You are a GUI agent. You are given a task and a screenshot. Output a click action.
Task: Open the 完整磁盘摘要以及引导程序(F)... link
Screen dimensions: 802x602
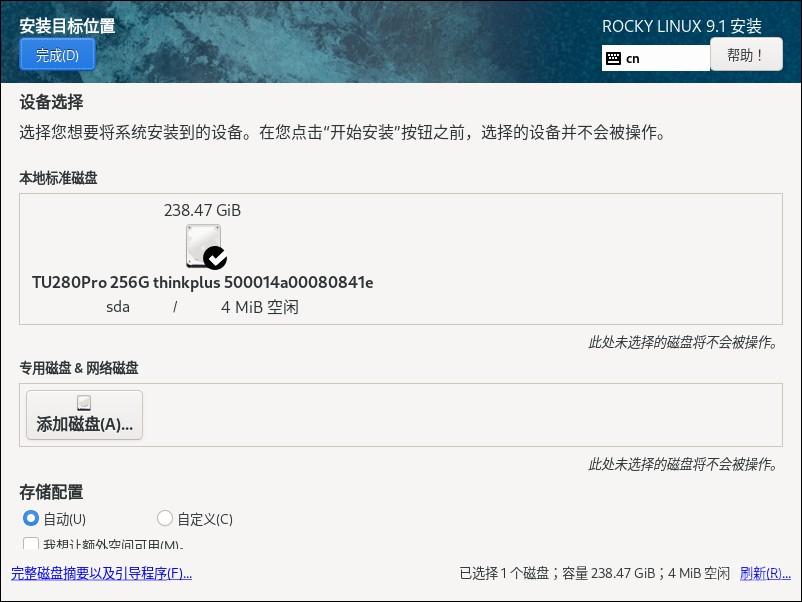pos(101,573)
